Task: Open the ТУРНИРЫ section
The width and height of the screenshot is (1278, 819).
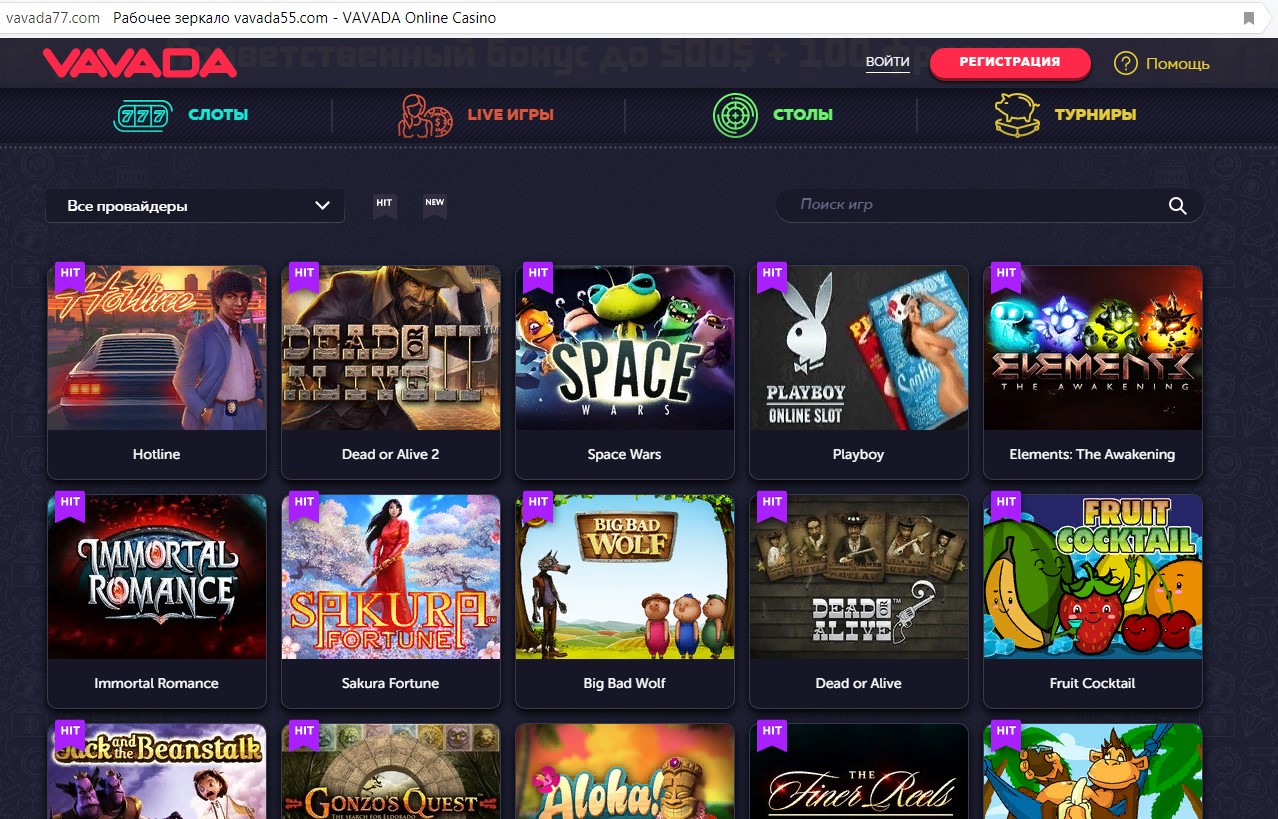Action: (1095, 115)
